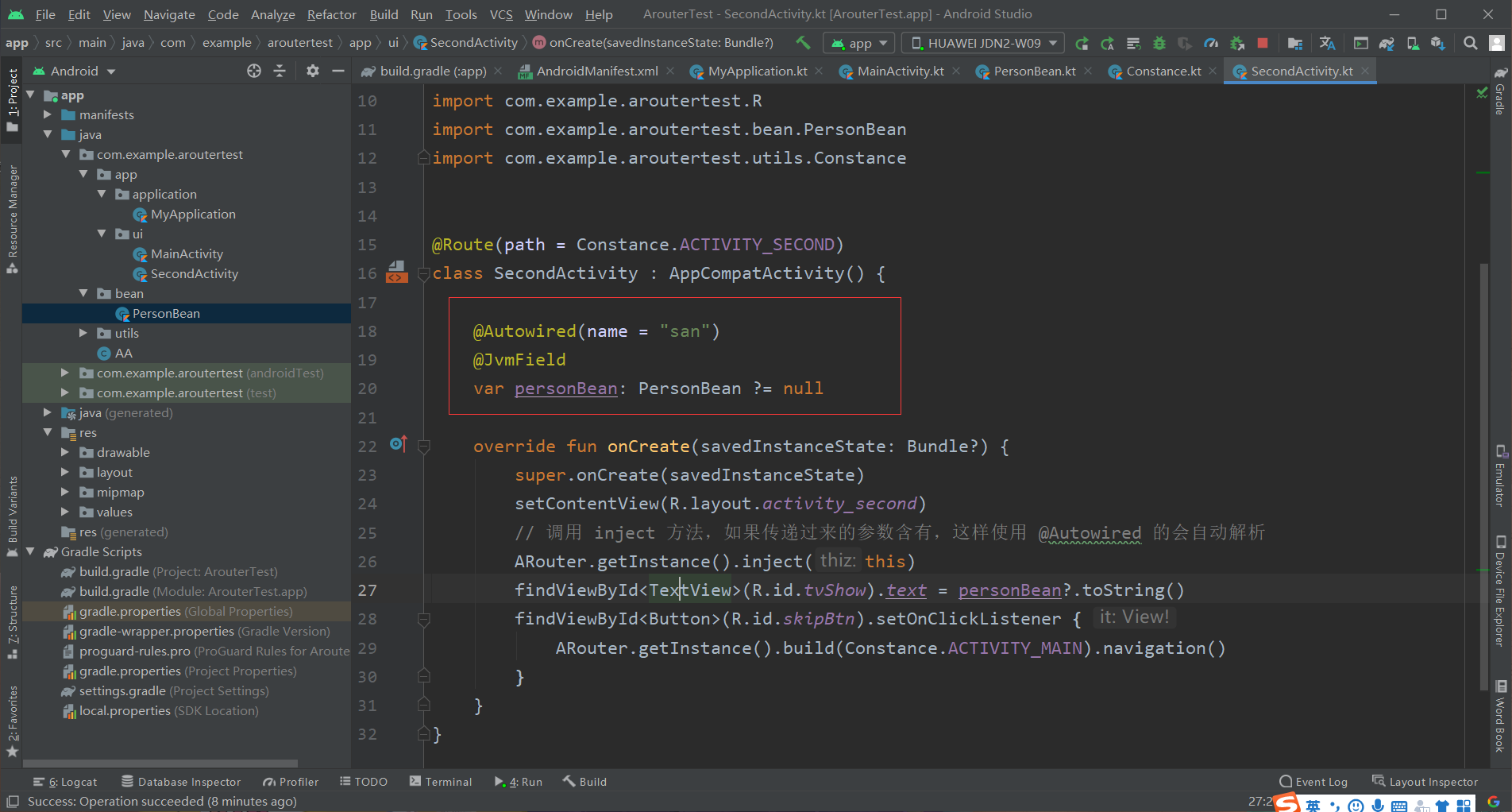Open the Logcat tool window
This screenshot has width=1512, height=812.
(x=66, y=782)
